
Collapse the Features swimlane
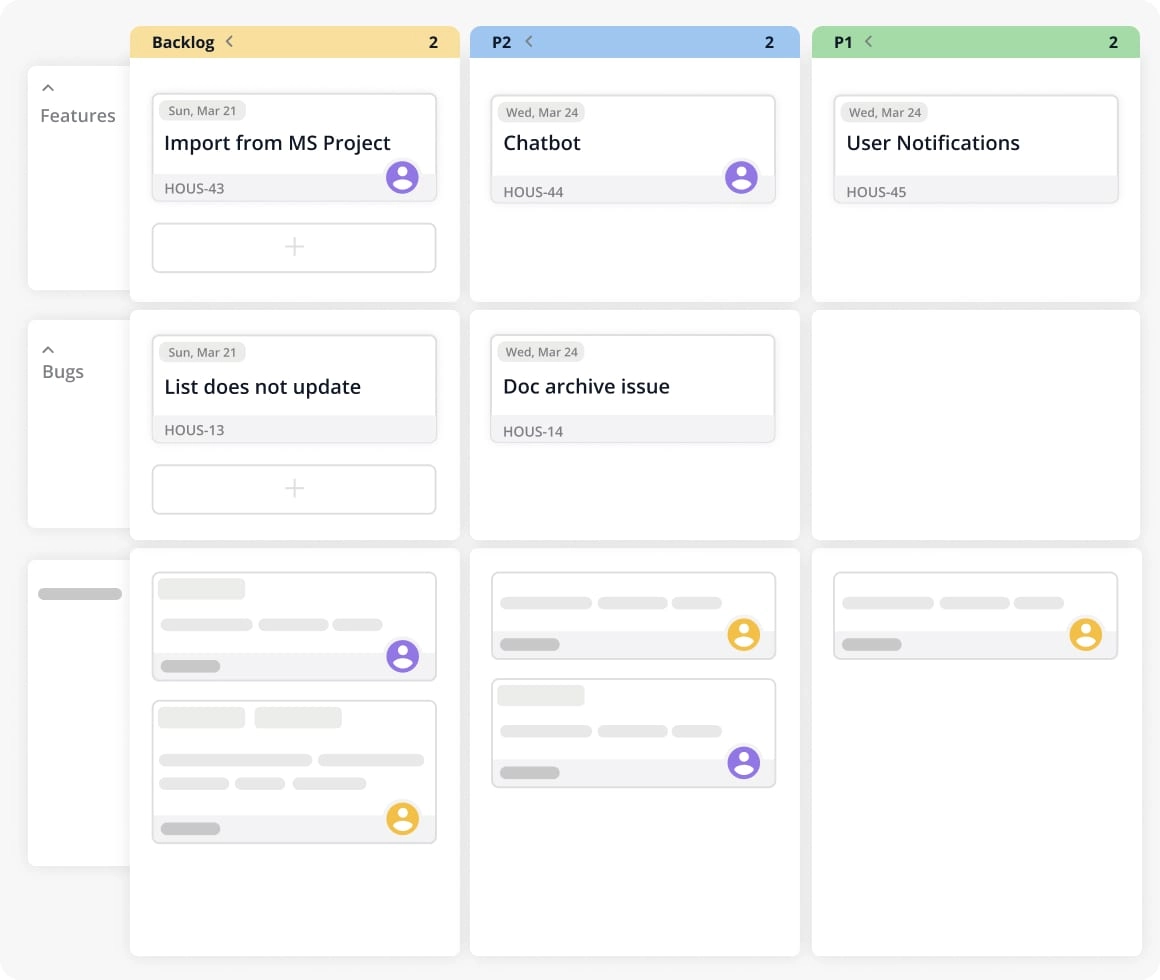[x=48, y=88]
